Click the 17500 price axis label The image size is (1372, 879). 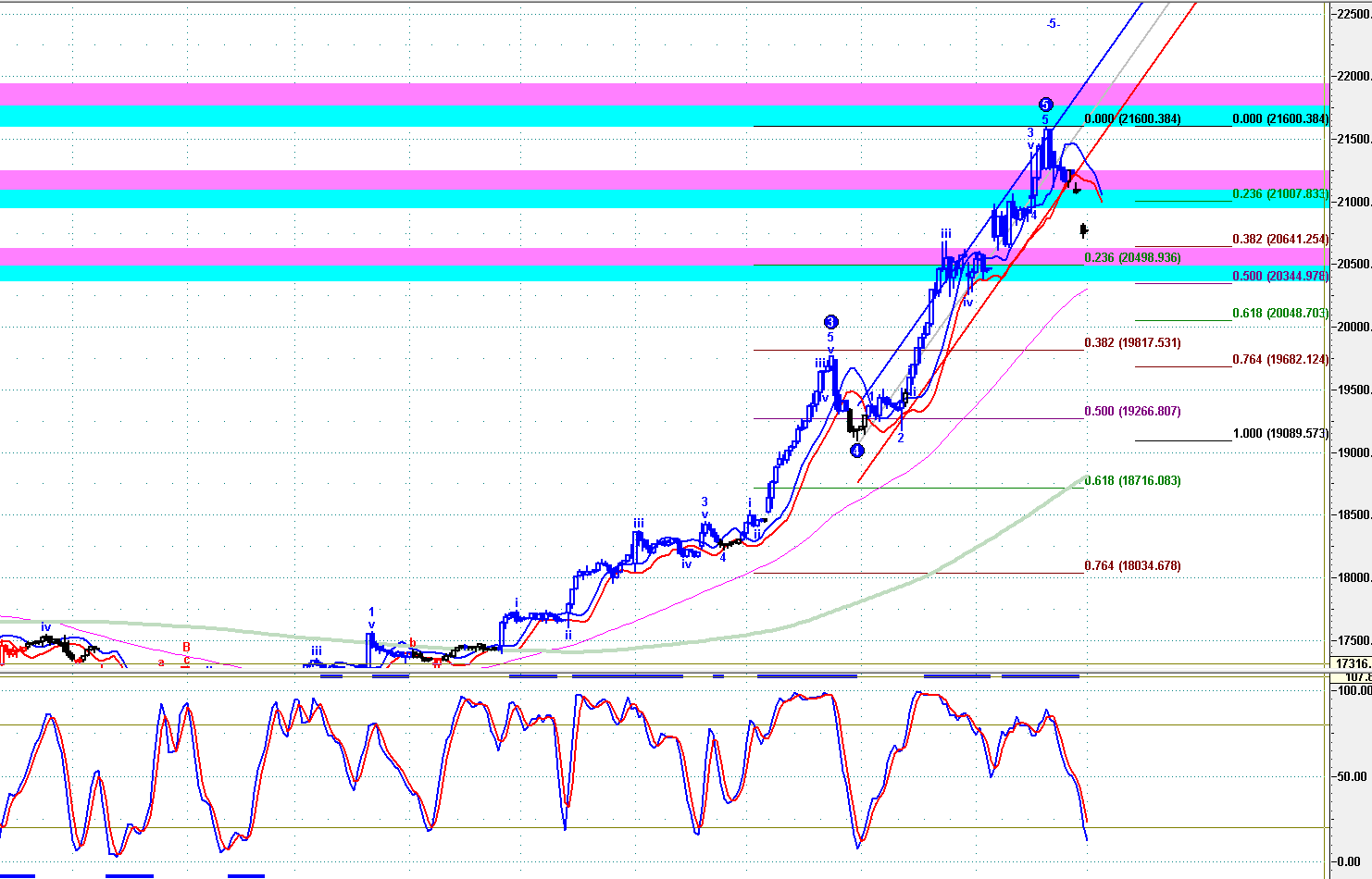coord(1353,640)
